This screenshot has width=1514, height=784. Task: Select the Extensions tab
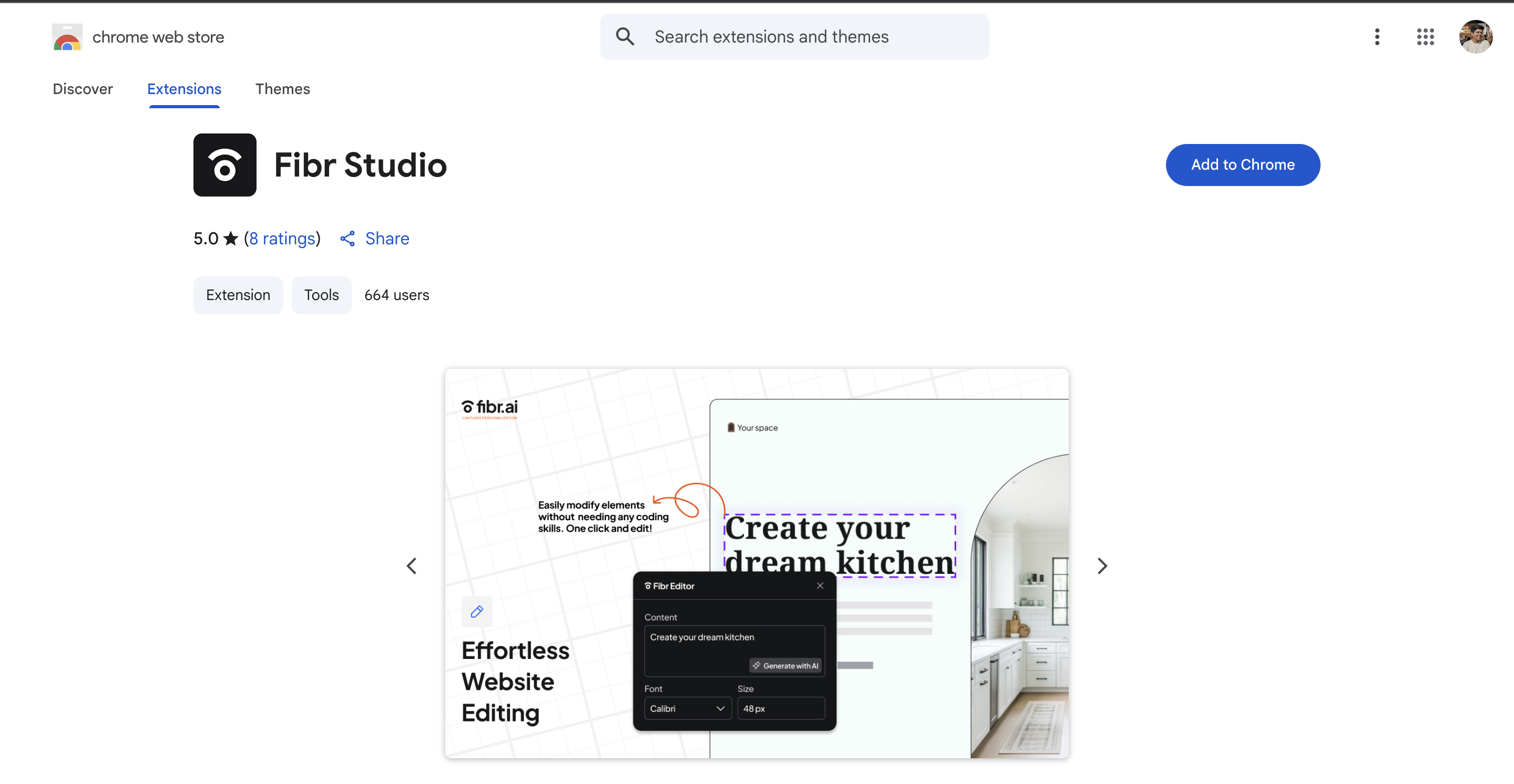pyautogui.click(x=184, y=89)
